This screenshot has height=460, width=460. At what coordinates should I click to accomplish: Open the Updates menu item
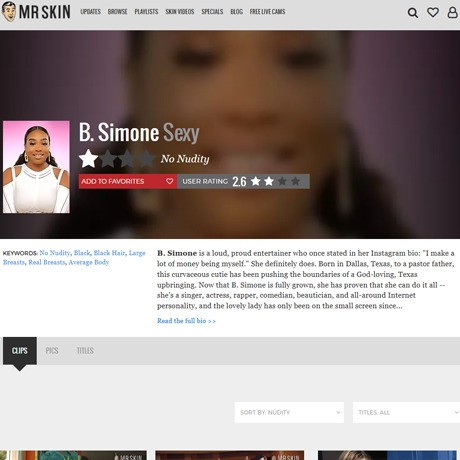coord(90,12)
